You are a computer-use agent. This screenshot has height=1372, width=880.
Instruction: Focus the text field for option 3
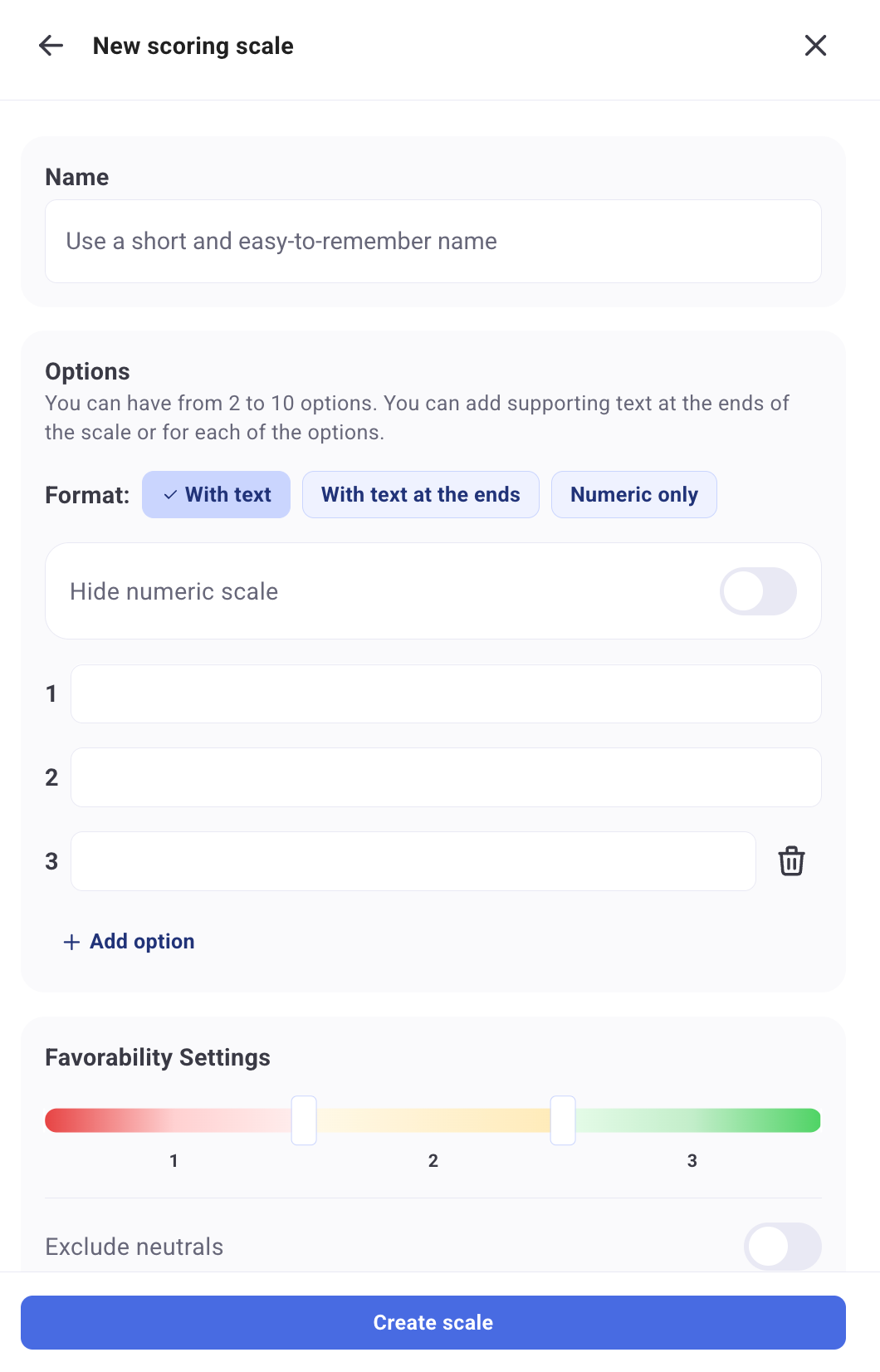point(413,861)
